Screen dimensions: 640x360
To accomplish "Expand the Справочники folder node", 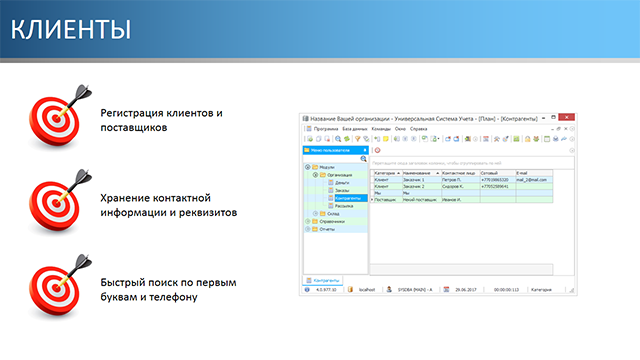I will (307, 221).
